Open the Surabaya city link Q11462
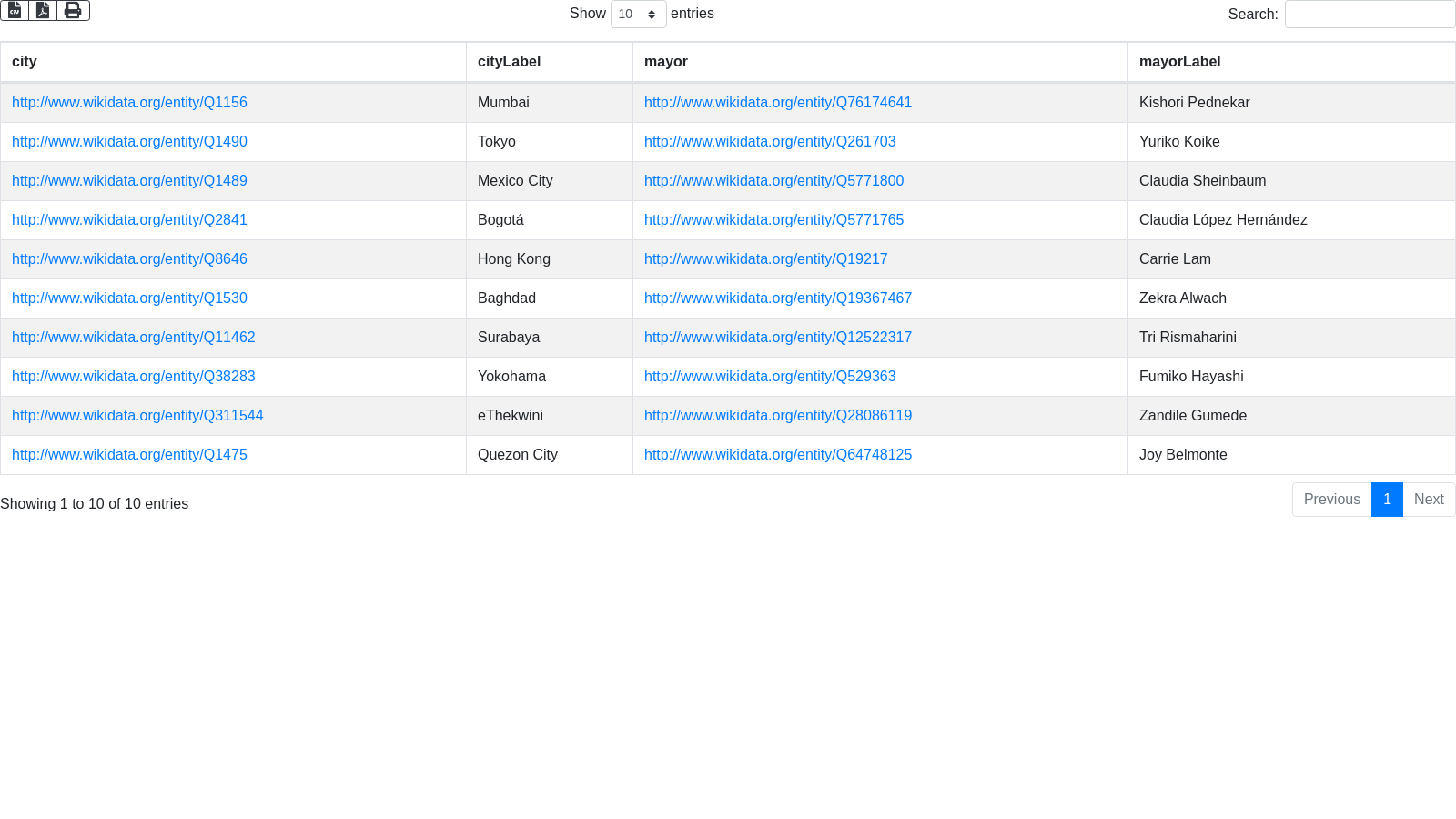The width and height of the screenshot is (1456, 819). pyautogui.click(x=133, y=338)
